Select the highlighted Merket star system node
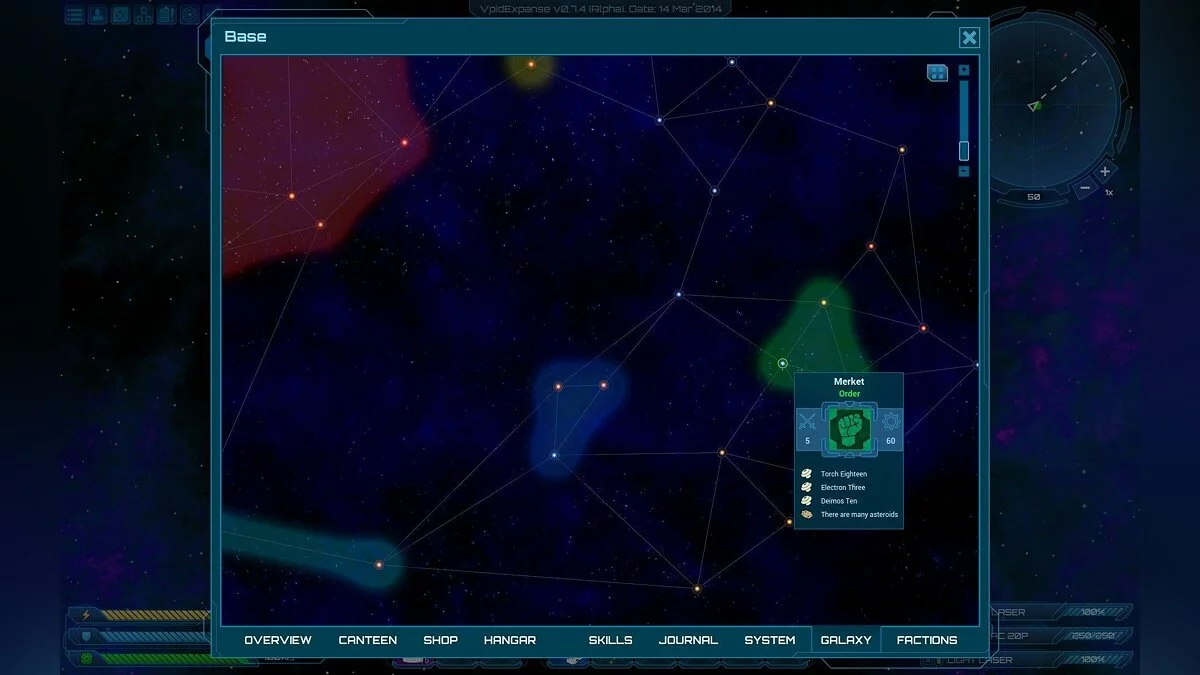1200x675 pixels. (783, 363)
